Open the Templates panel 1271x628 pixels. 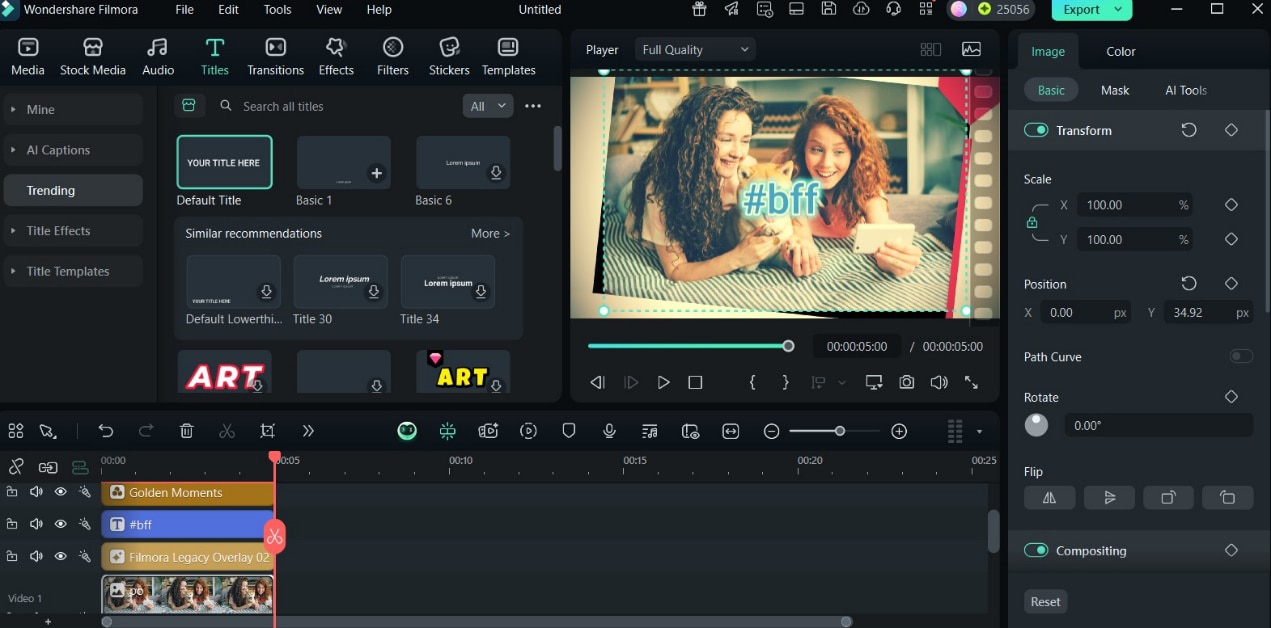click(508, 57)
